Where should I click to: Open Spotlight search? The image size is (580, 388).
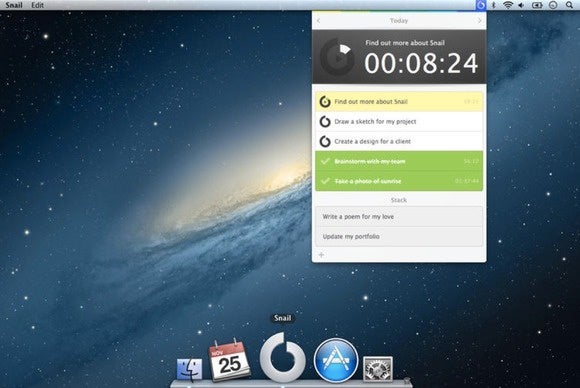click(569, 5)
